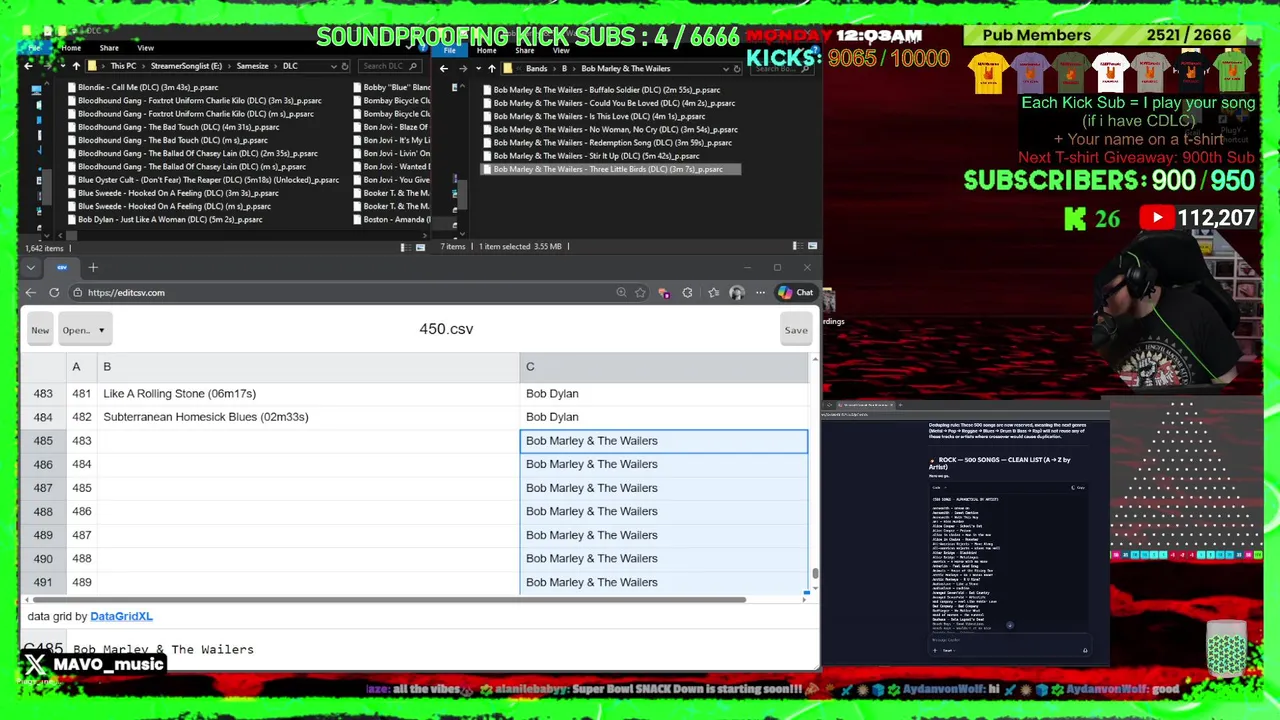The height and width of the screenshot is (720, 1280).
Task: Go back in the browser
Action: [x=30, y=293]
